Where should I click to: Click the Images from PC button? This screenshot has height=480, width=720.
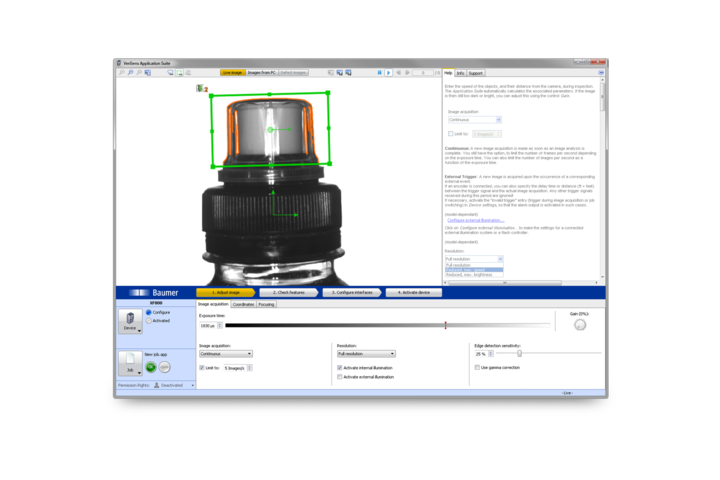[x=261, y=73]
